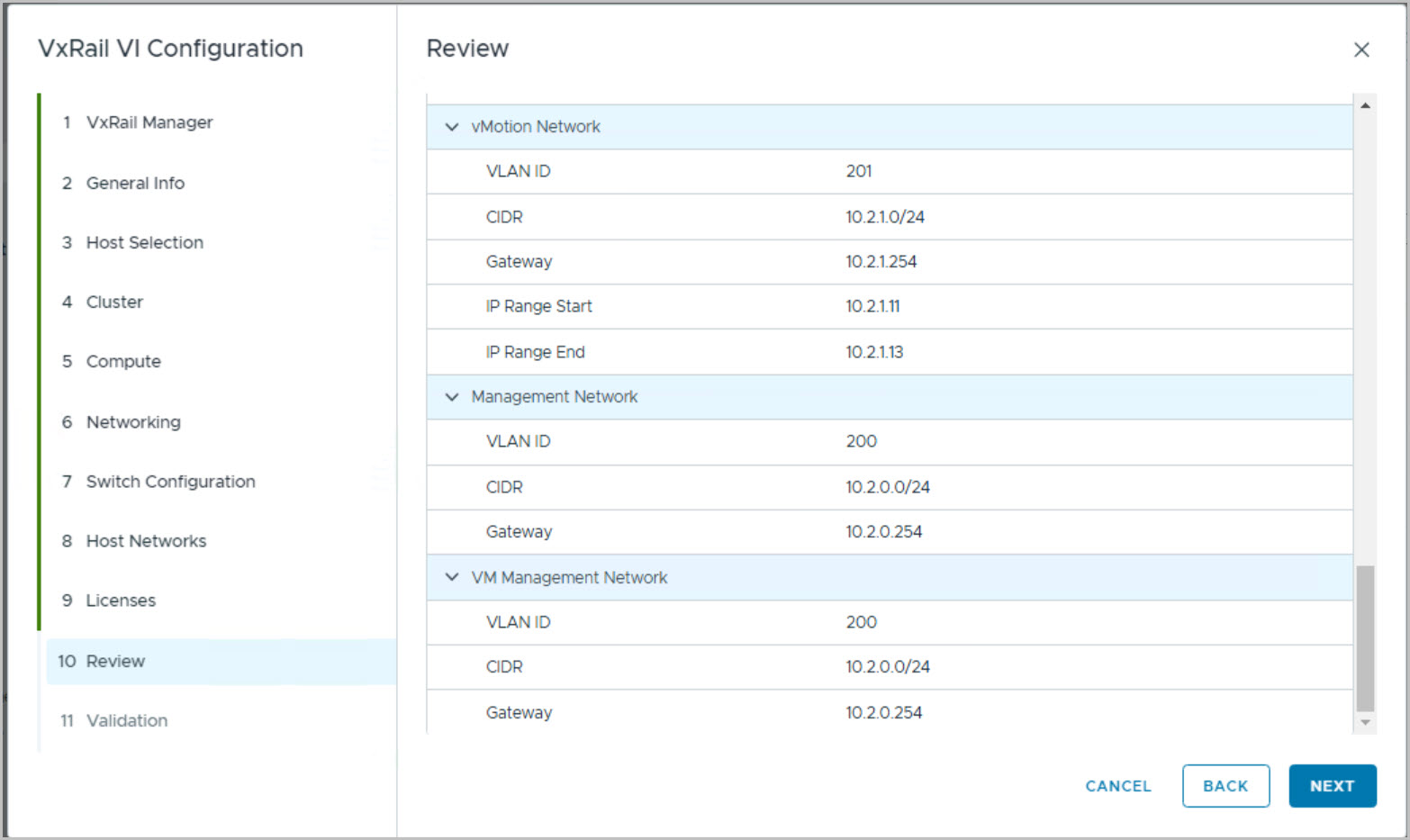Select the Cluster step
The height and width of the screenshot is (840, 1410).
[x=114, y=302]
